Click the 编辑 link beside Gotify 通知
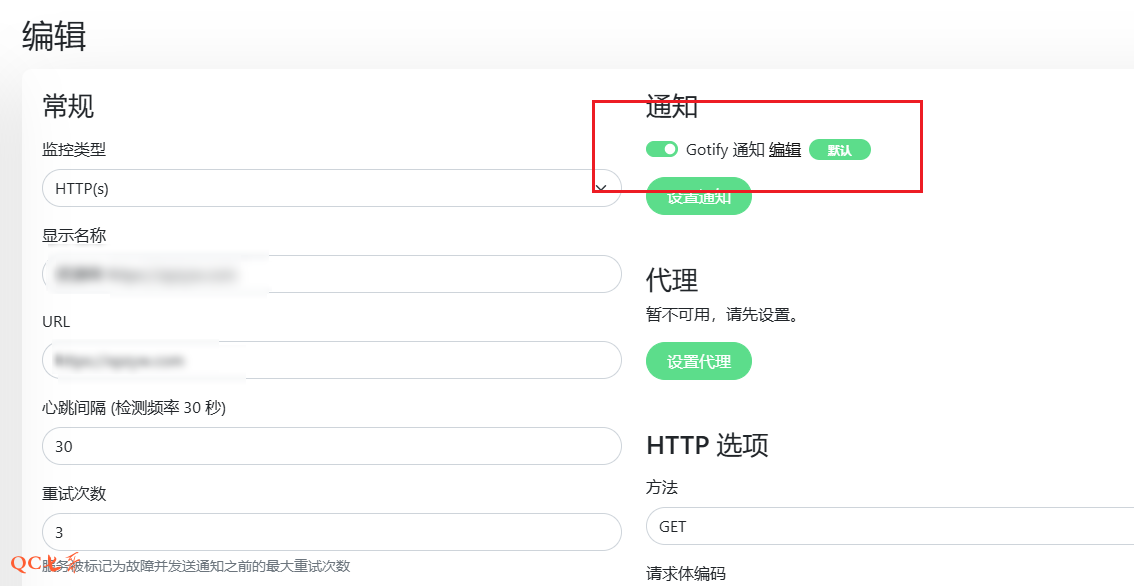 tap(785, 150)
